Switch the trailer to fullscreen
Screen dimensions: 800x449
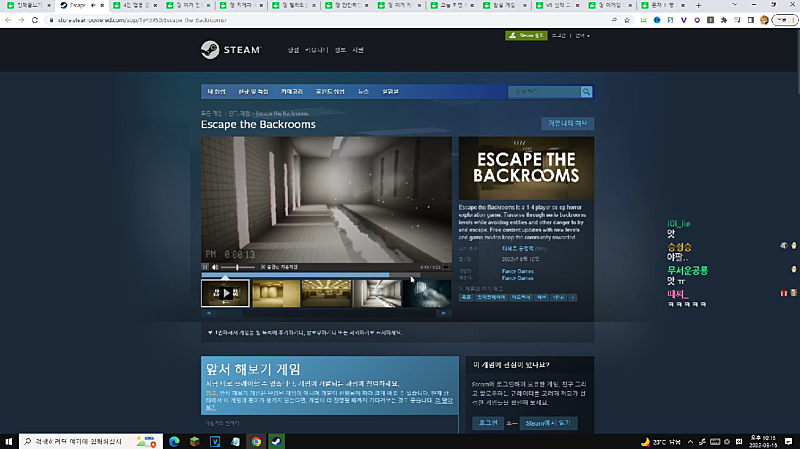(x=446, y=267)
